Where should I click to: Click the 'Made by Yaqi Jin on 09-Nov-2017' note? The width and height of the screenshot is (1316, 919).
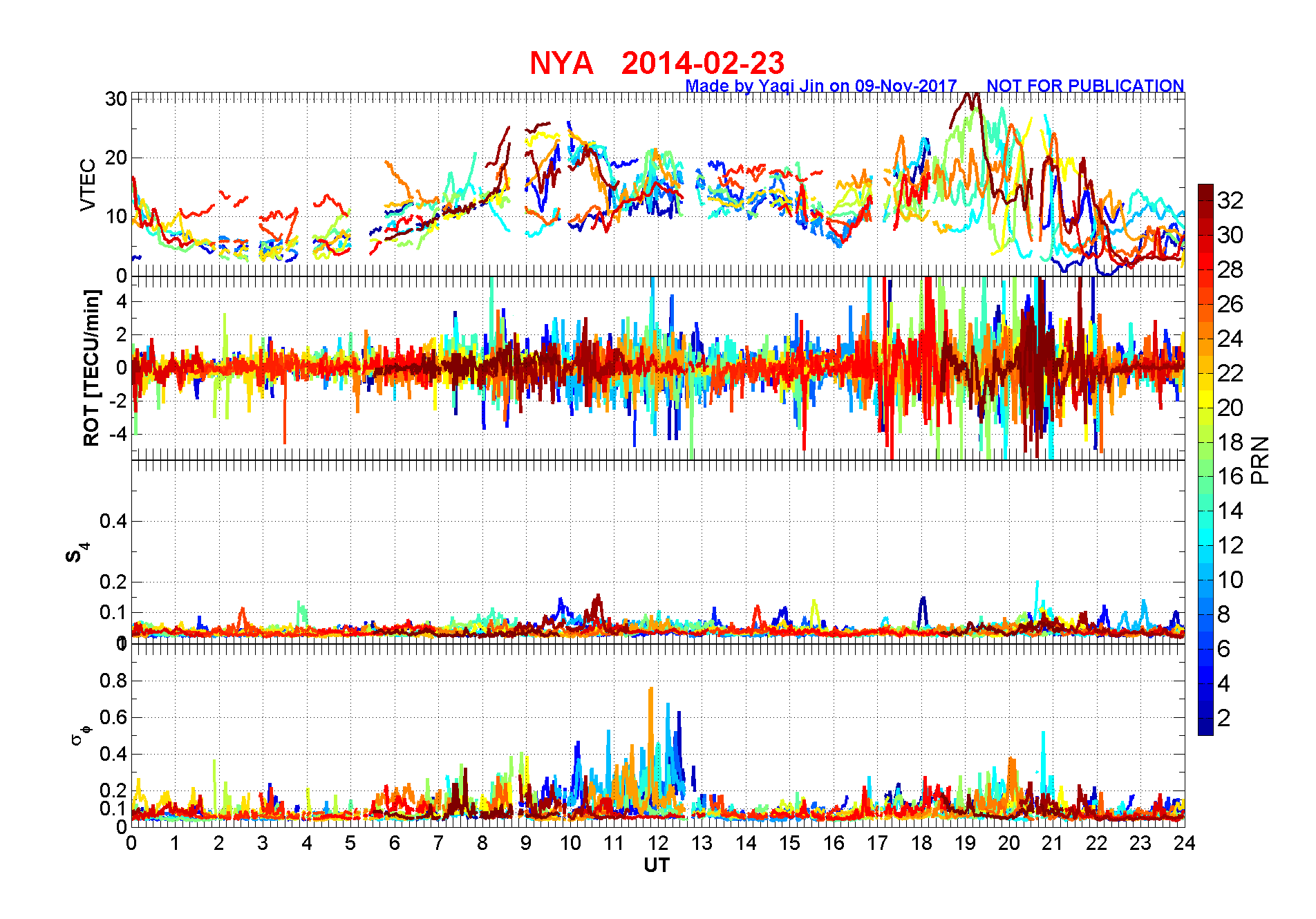tap(821, 86)
